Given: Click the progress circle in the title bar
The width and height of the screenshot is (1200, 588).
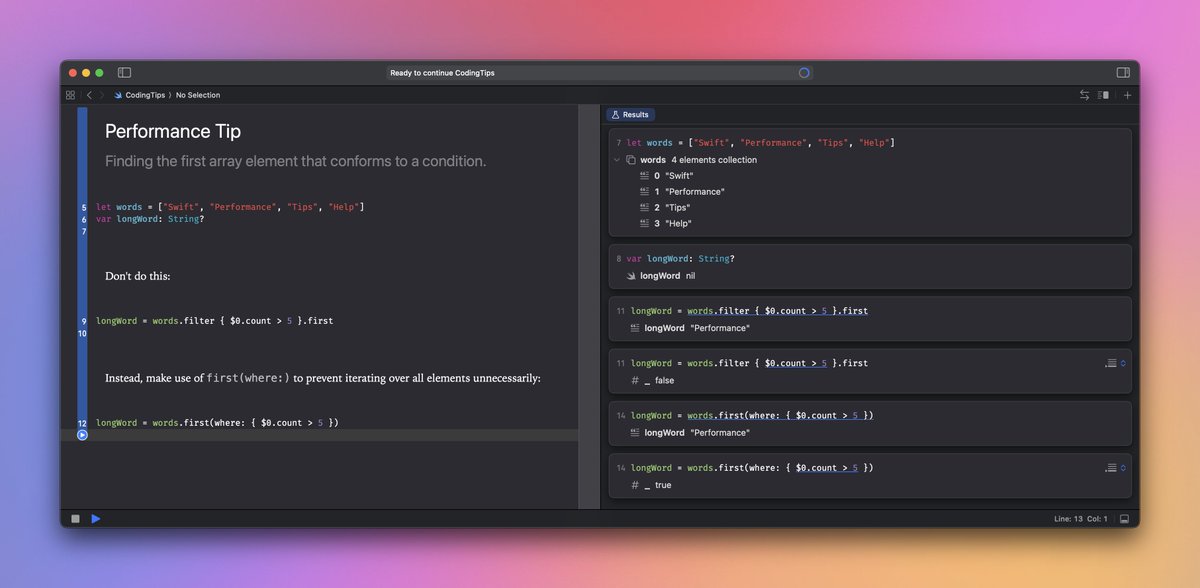Looking at the screenshot, I should click(x=803, y=72).
